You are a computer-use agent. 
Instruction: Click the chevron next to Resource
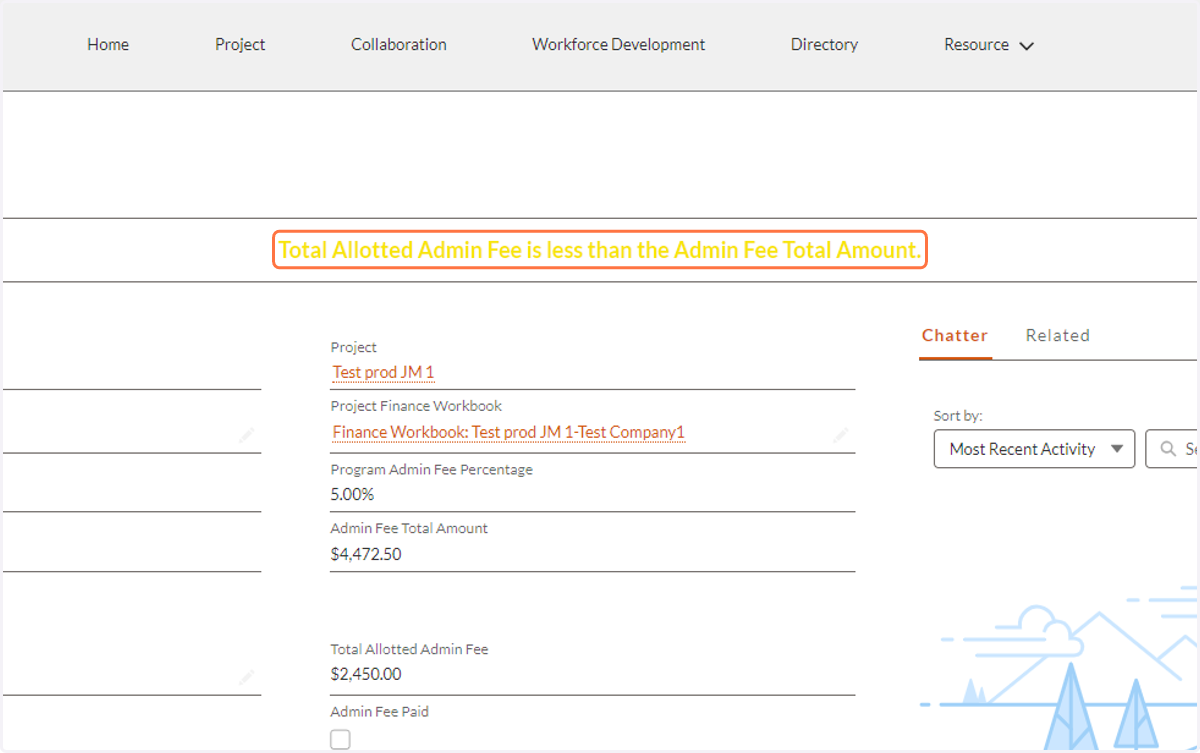click(1026, 46)
